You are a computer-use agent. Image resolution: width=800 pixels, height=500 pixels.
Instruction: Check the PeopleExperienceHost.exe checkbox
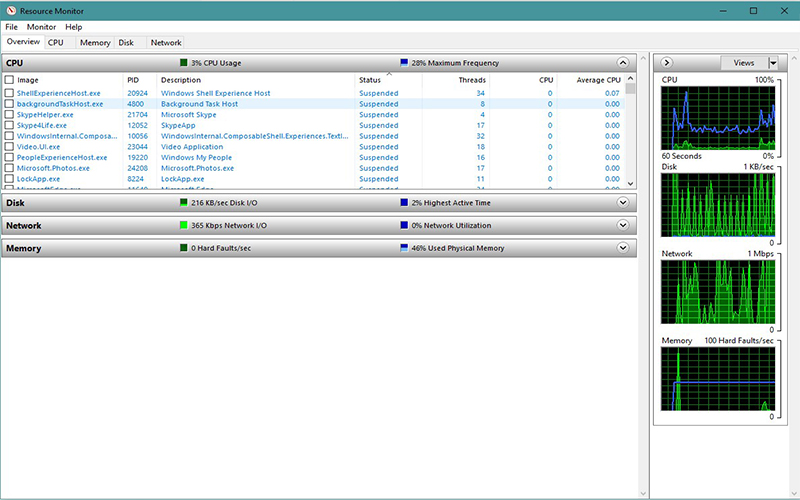[9, 157]
